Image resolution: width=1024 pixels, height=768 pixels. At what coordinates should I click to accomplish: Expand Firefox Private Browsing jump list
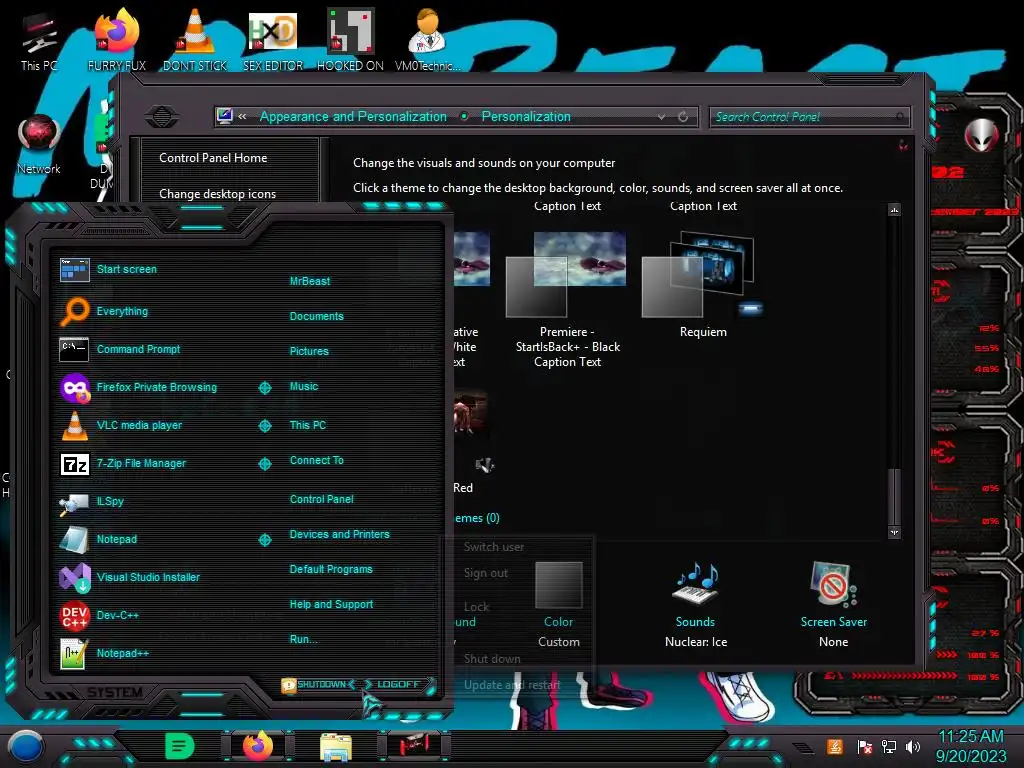click(x=264, y=388)
